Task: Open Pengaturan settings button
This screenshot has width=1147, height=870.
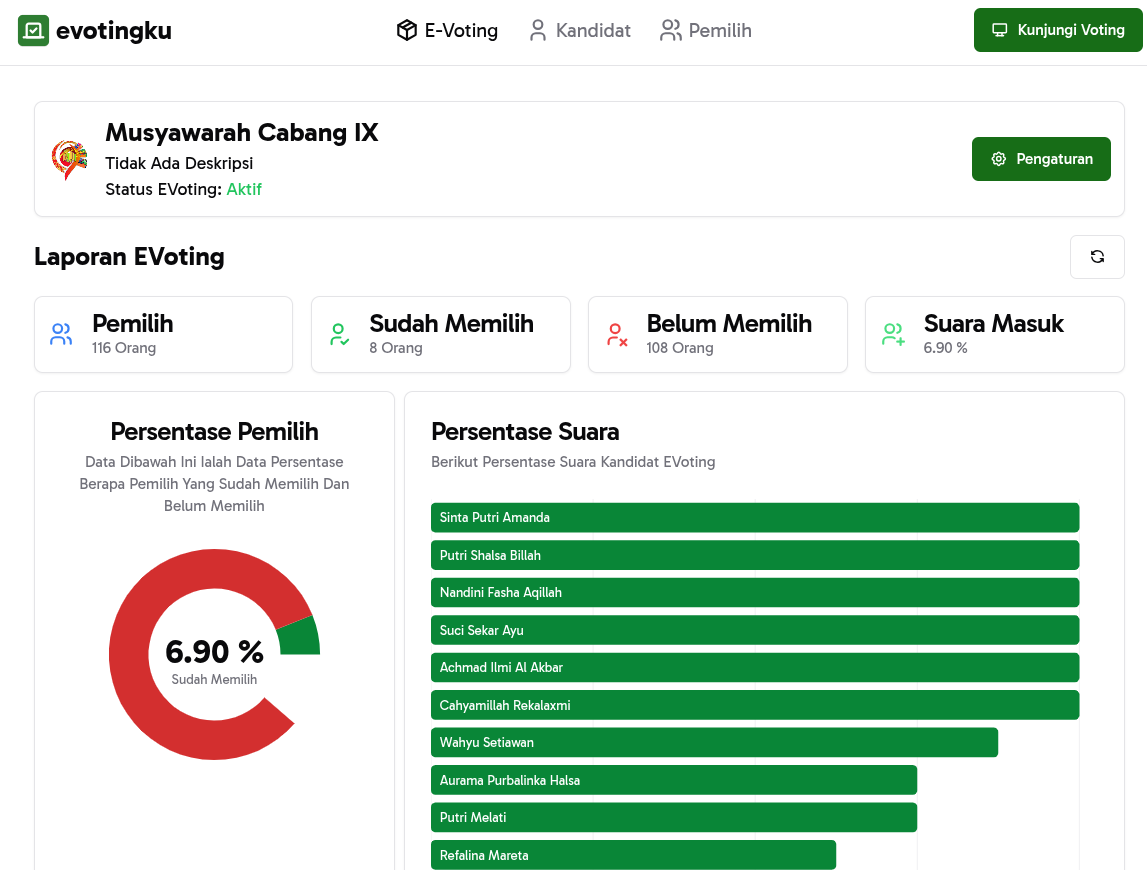Action: (1041, 159)
